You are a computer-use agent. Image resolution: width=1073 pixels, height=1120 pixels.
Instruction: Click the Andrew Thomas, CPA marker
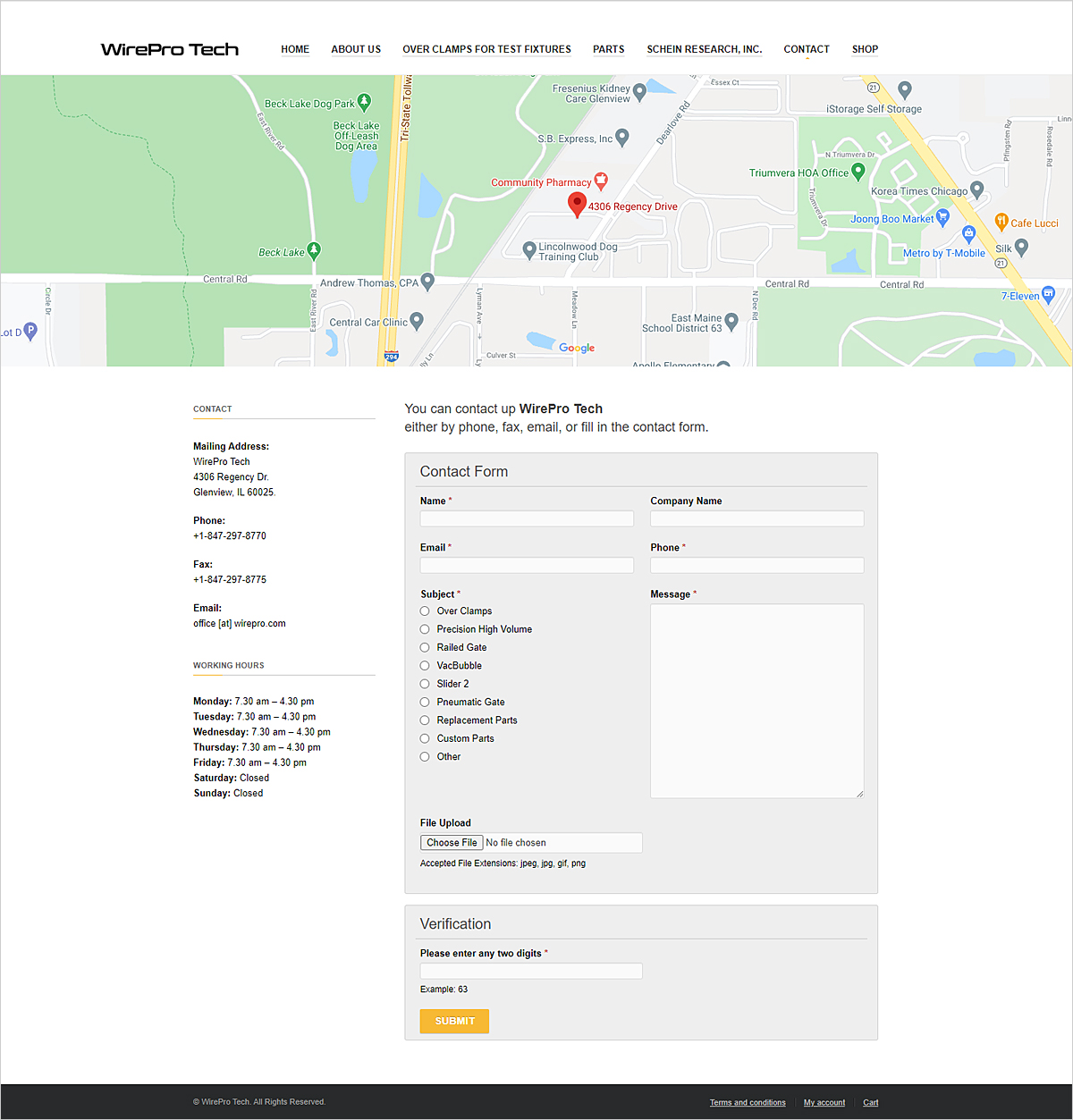pyautogui.click(x=427, y=282)
